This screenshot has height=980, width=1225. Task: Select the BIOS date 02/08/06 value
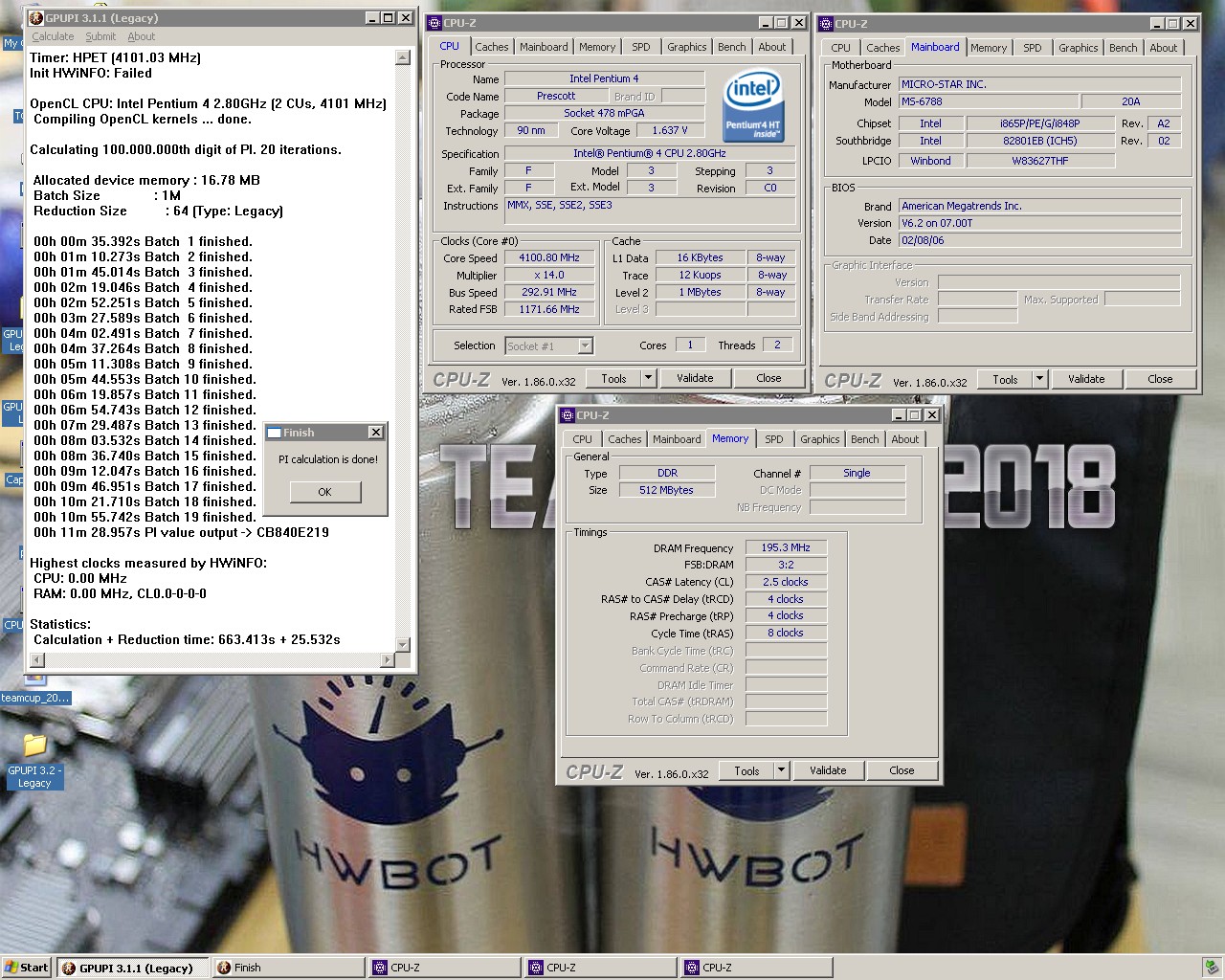[1039, 240]
